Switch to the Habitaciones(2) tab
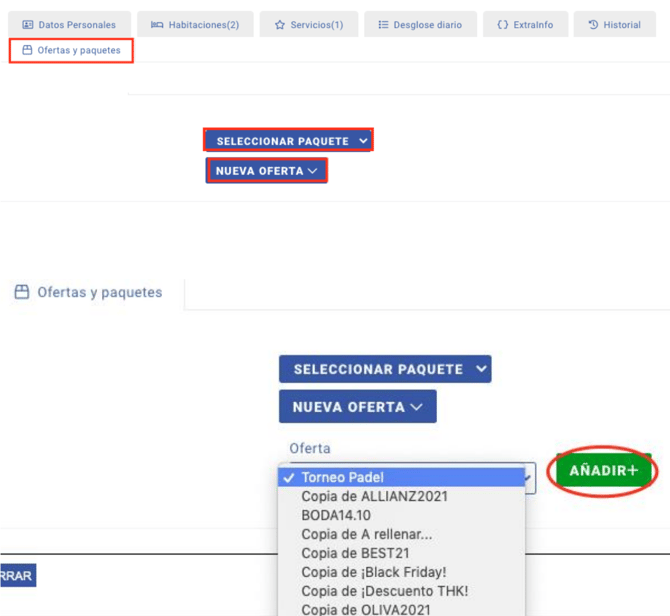 (195, 25)
